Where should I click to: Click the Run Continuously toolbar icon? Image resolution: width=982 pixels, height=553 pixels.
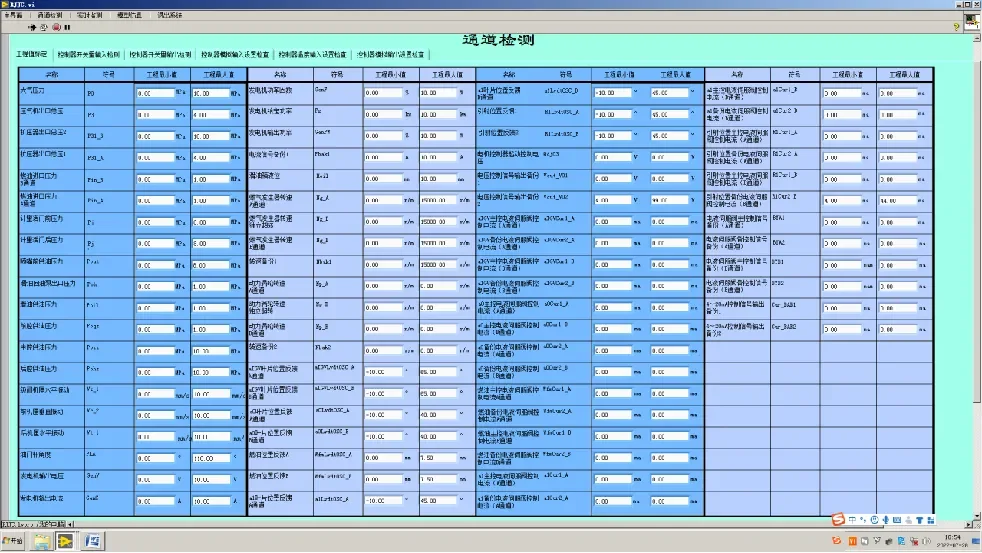(x=44, y=27)
